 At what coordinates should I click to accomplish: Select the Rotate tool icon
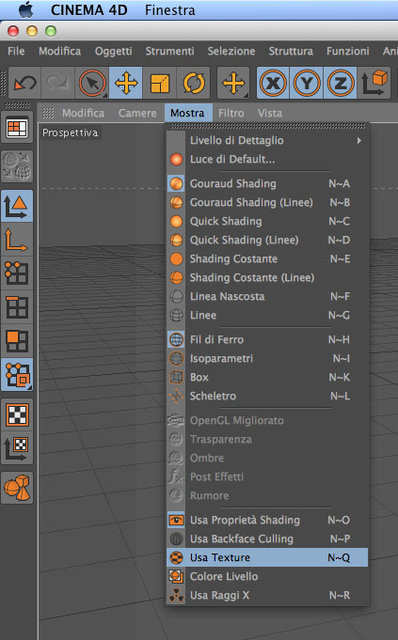click(x=193, y=83)
